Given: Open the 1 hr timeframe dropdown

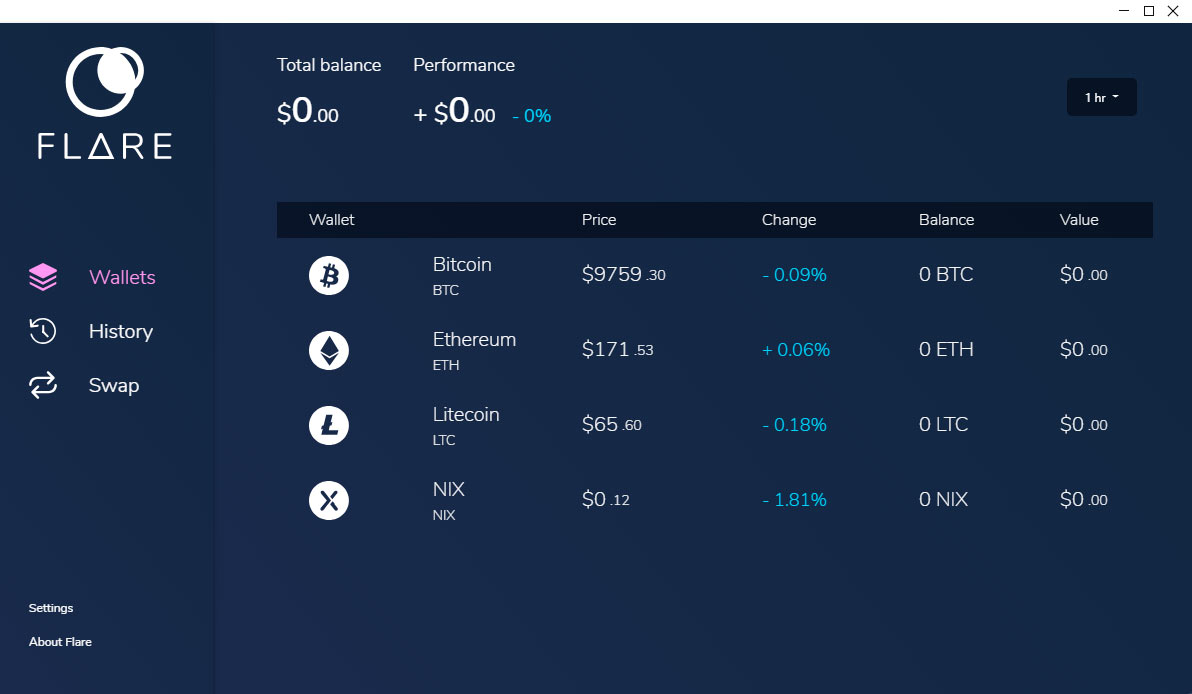Looking at the screenshot, I should pyautogui.click(x=1102, y=97).
